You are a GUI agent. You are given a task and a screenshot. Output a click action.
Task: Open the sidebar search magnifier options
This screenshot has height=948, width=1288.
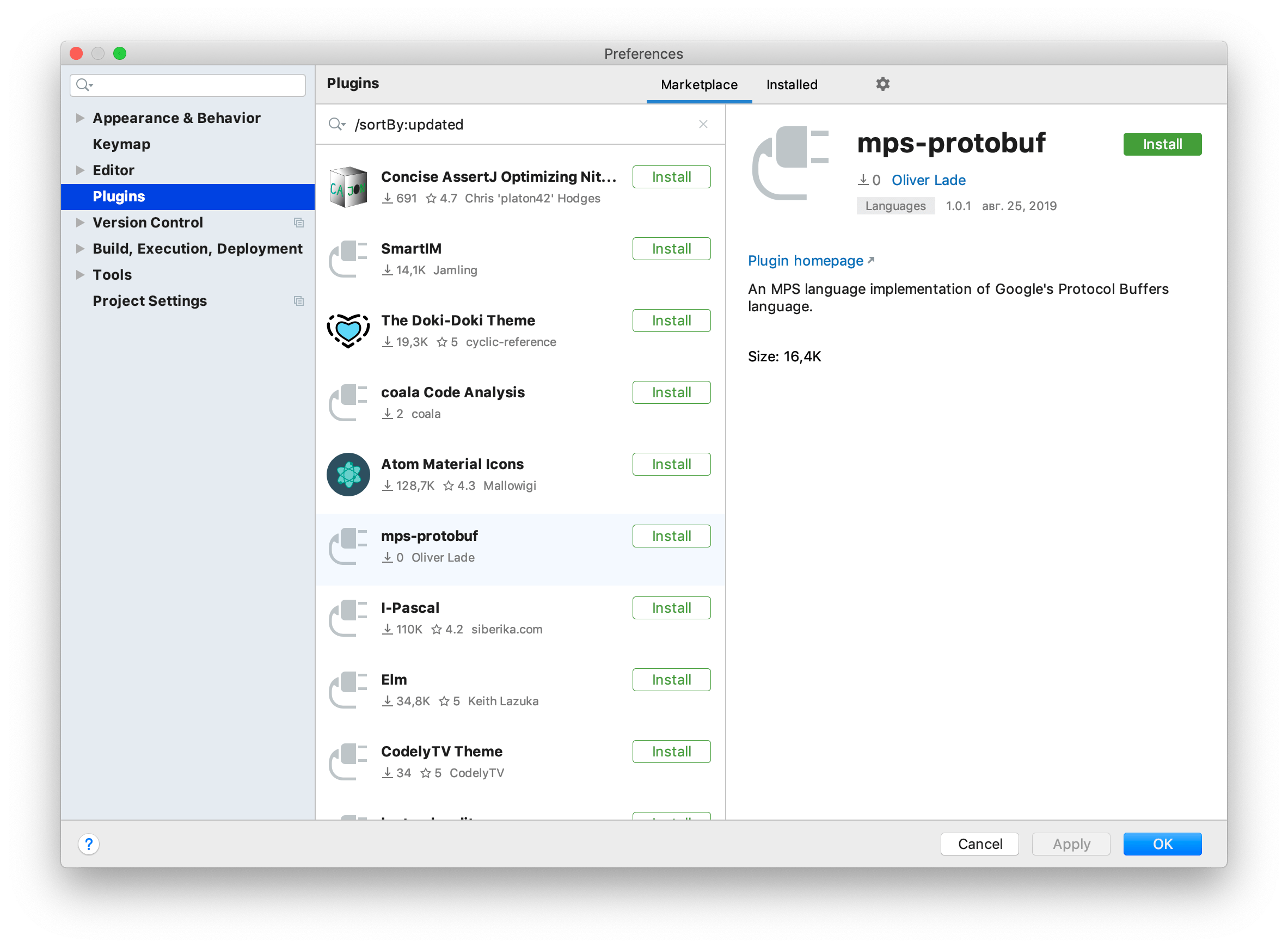click(84, 85)
